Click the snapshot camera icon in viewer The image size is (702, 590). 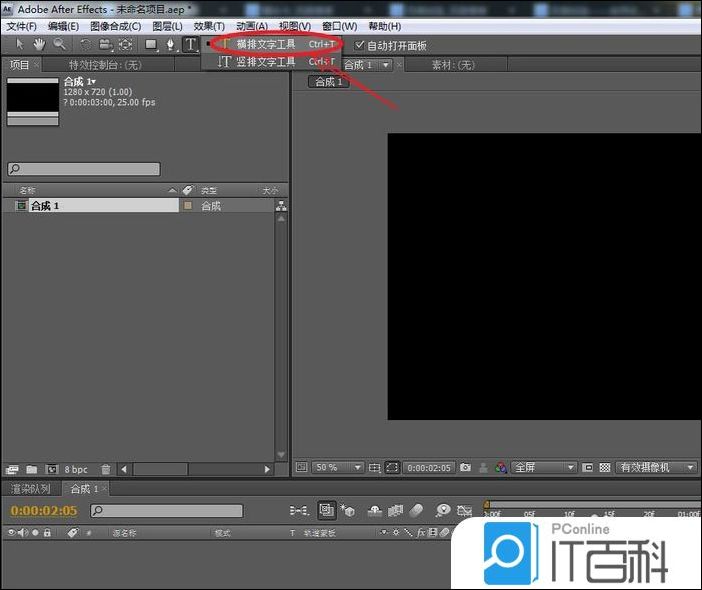tap(466, 467)
